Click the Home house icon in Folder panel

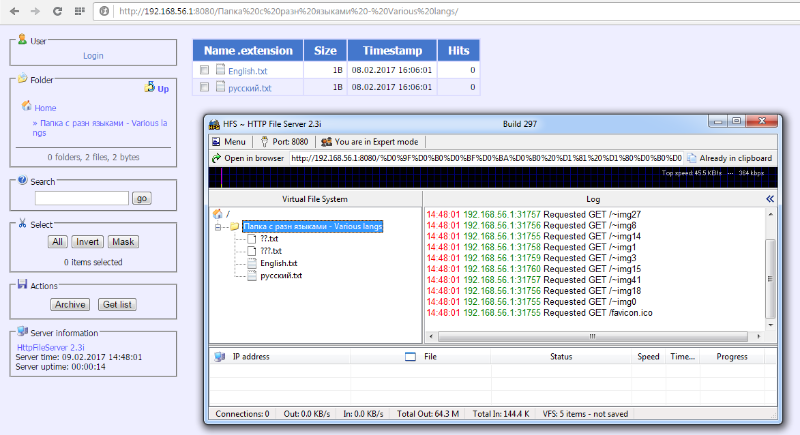(x=27, y=106)
